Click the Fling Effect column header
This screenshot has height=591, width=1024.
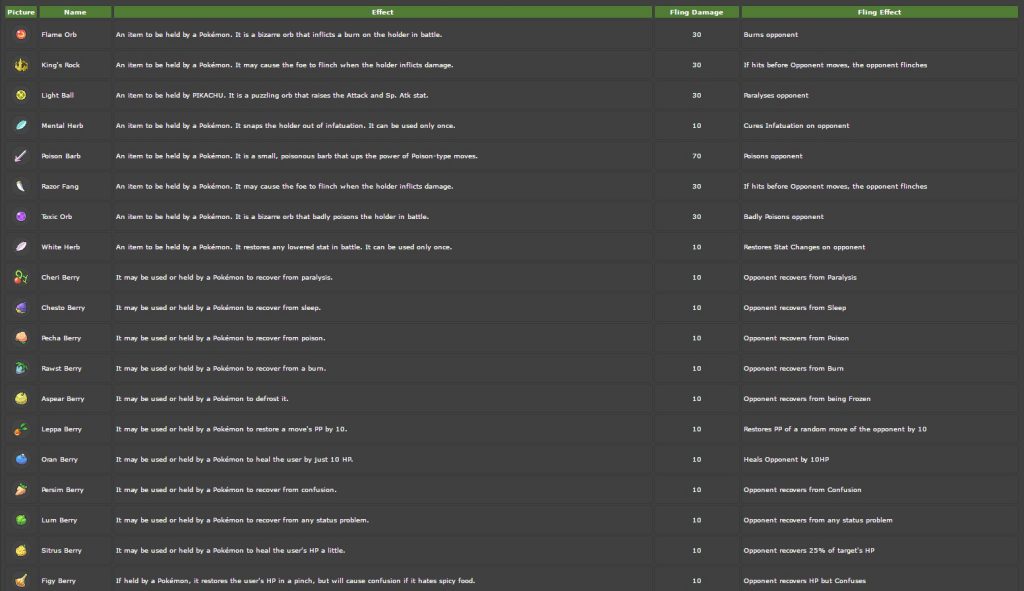click(879, 12)
